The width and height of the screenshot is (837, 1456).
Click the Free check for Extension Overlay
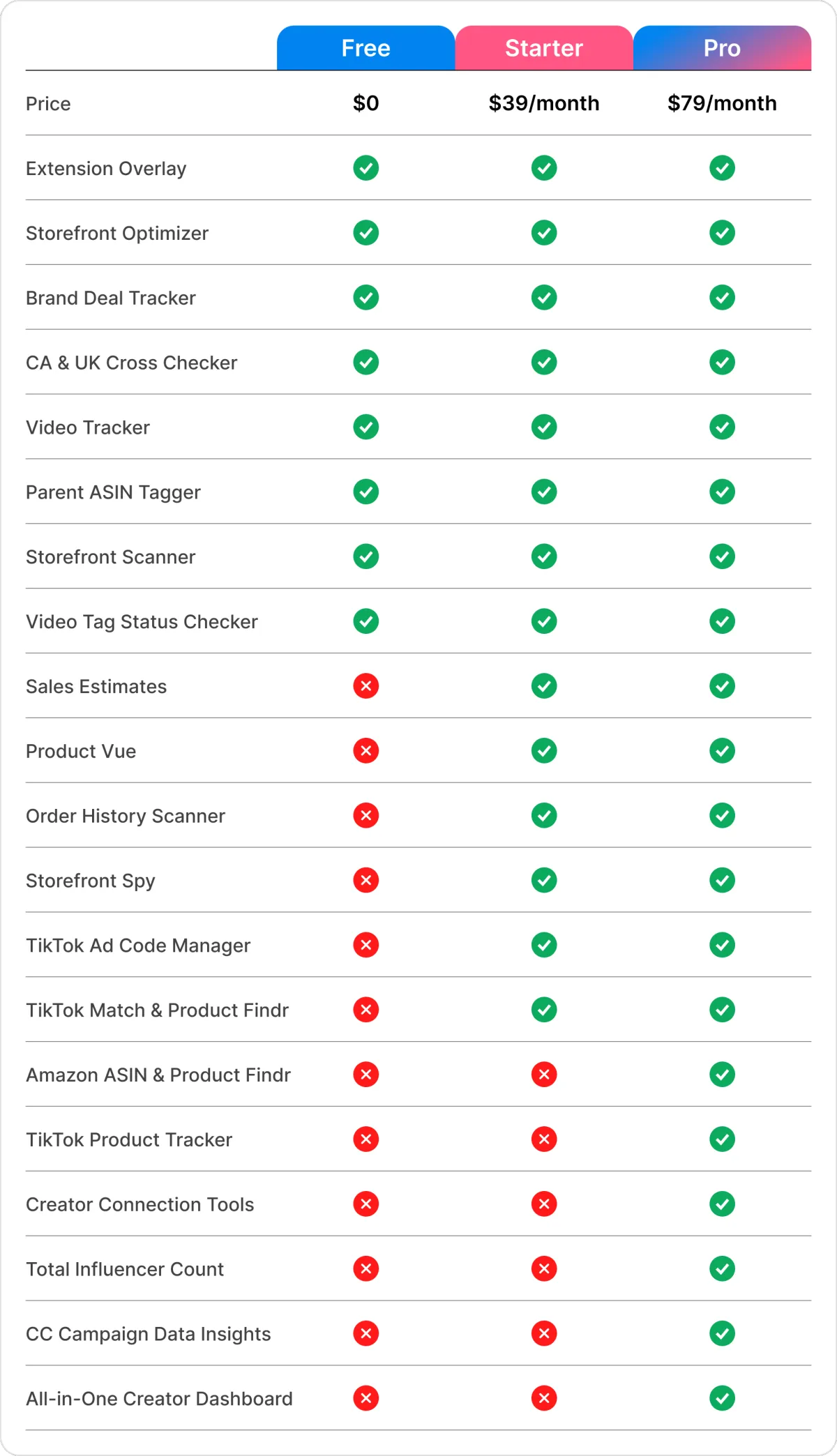coord(365,168)
